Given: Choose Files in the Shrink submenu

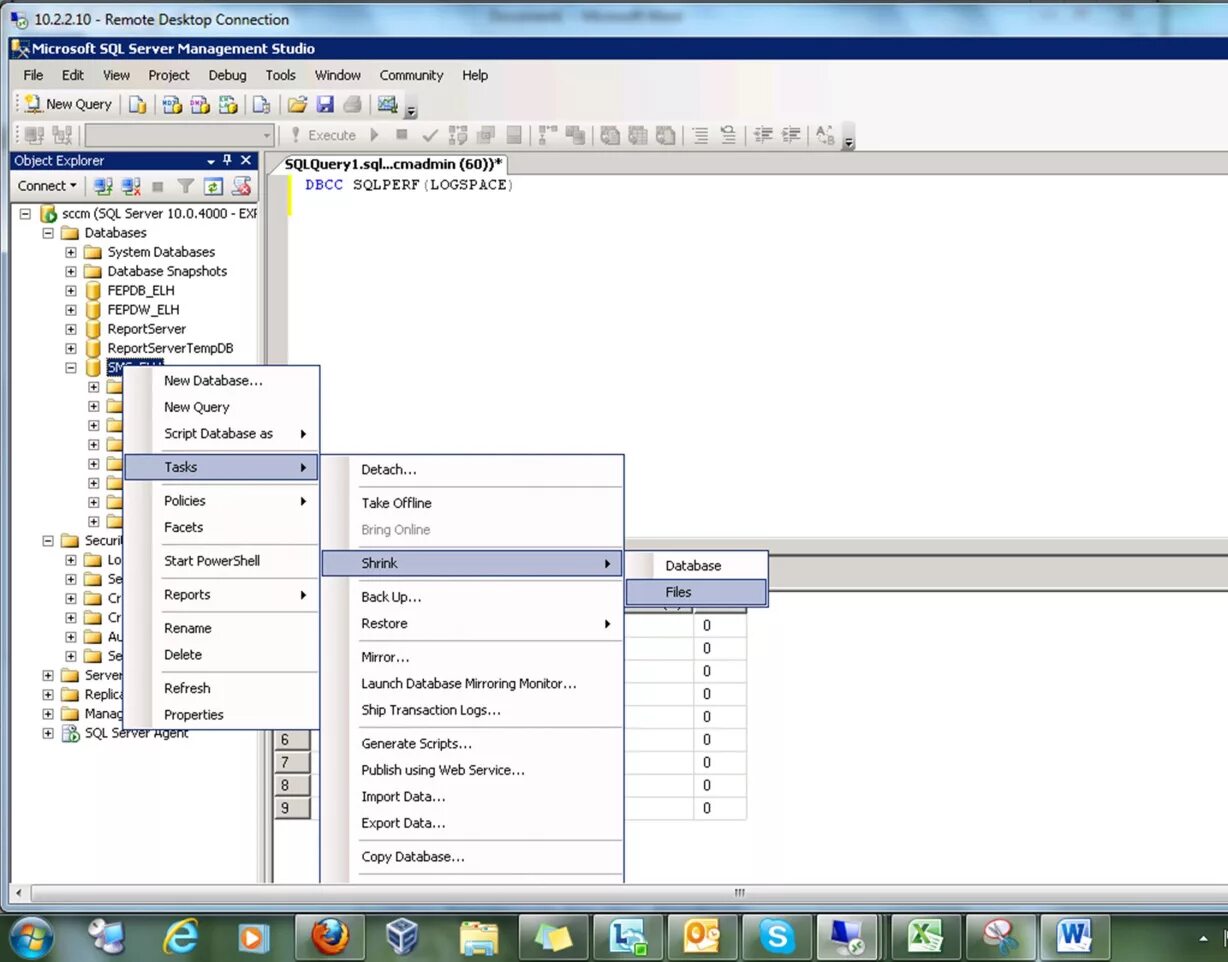Looking at the screenshot, I should coord(696,592).
